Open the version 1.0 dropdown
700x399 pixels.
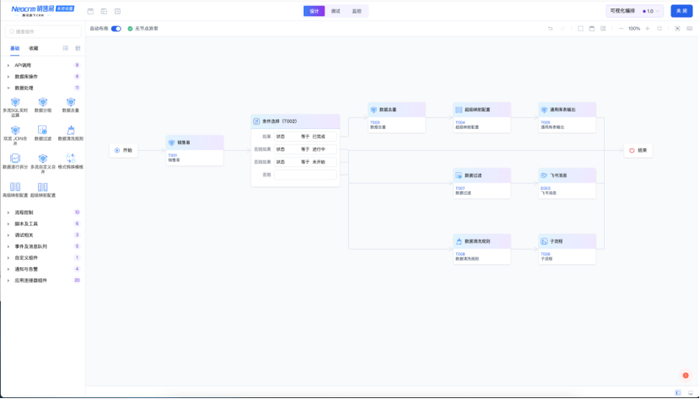point(651,11)
